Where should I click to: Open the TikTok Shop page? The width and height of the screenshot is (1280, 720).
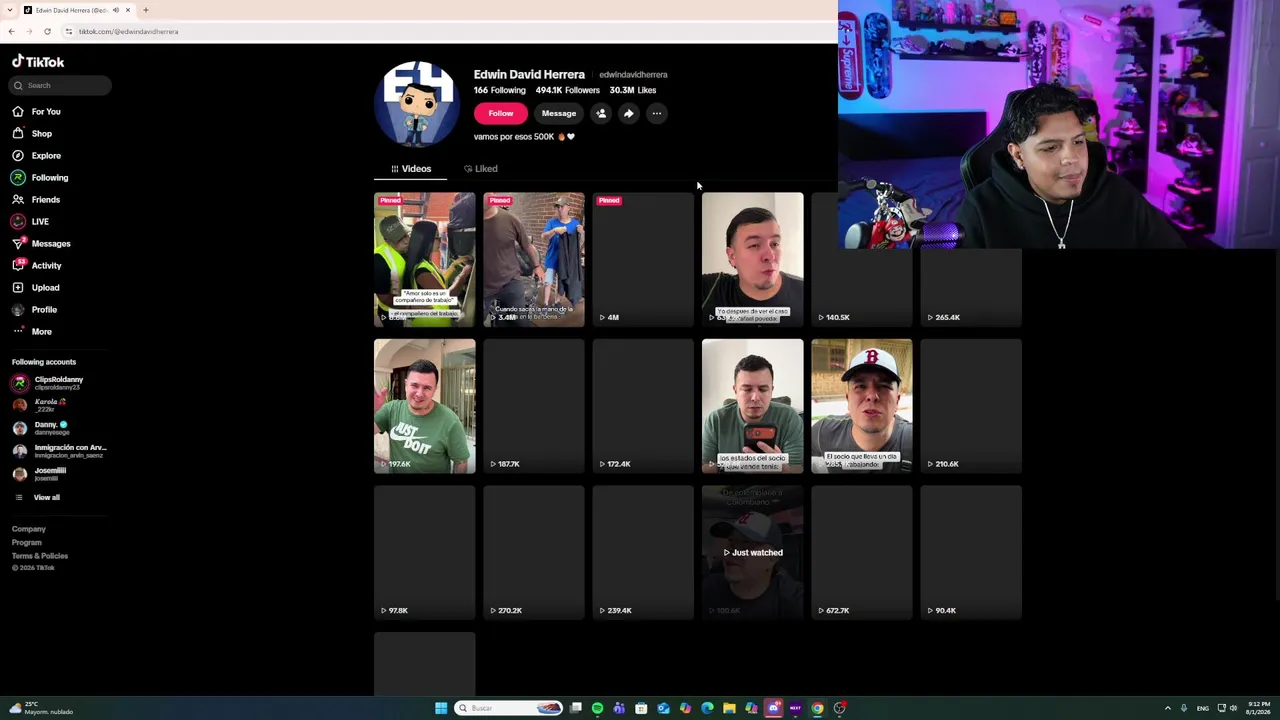32,133
